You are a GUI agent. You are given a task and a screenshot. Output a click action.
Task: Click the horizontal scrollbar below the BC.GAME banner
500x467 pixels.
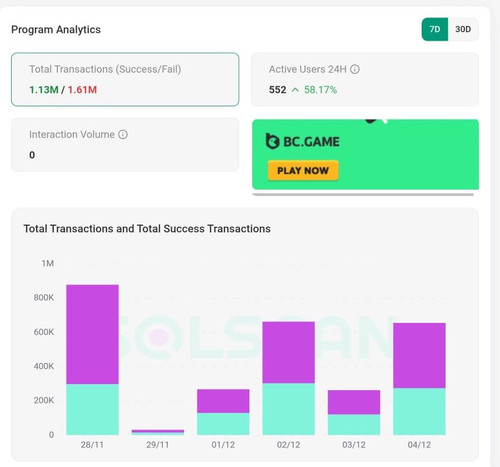[363, 194]
